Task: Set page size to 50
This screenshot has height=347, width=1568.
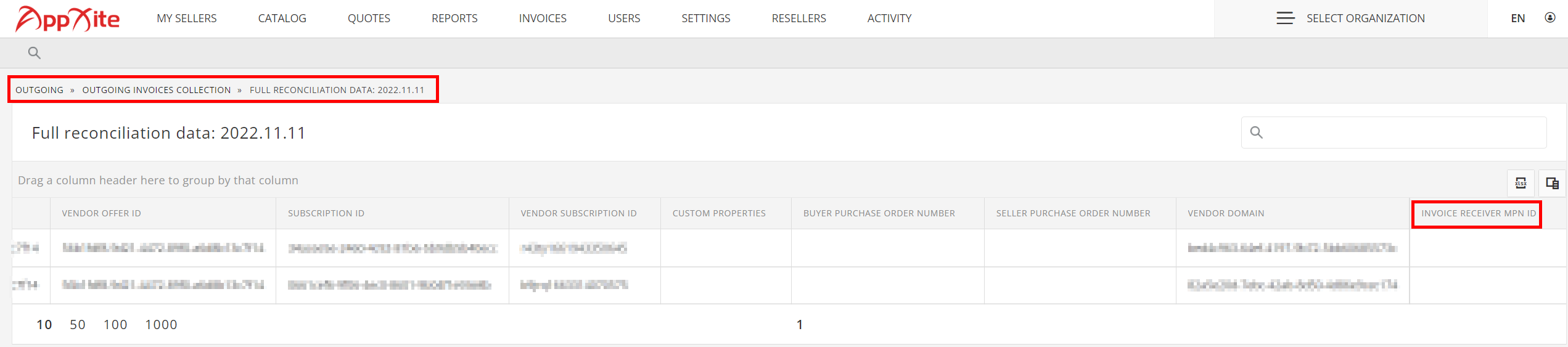Action: pyautogui.click(x=78, y=325)
